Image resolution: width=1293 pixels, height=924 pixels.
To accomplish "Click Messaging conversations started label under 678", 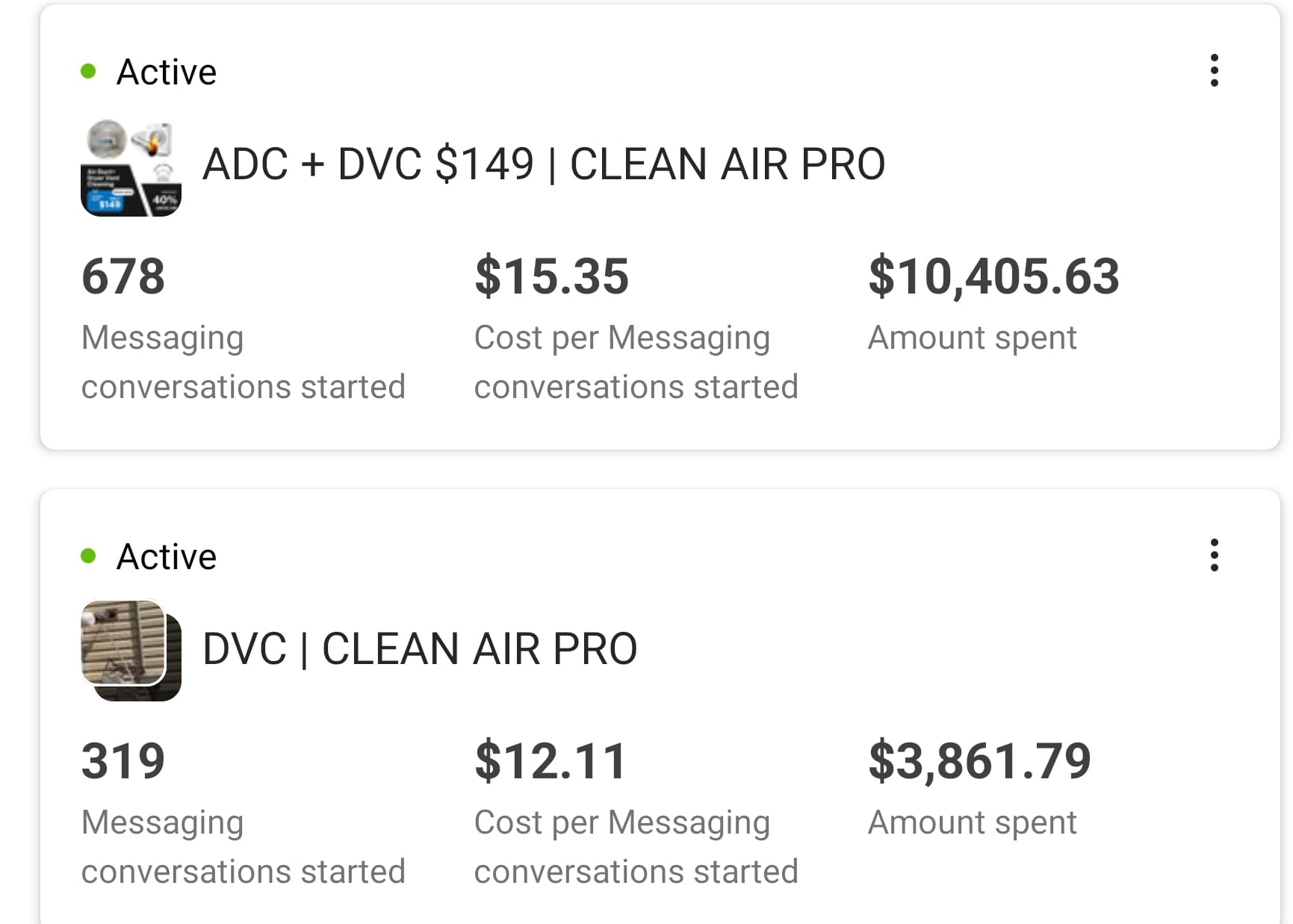I will [243, 362].
